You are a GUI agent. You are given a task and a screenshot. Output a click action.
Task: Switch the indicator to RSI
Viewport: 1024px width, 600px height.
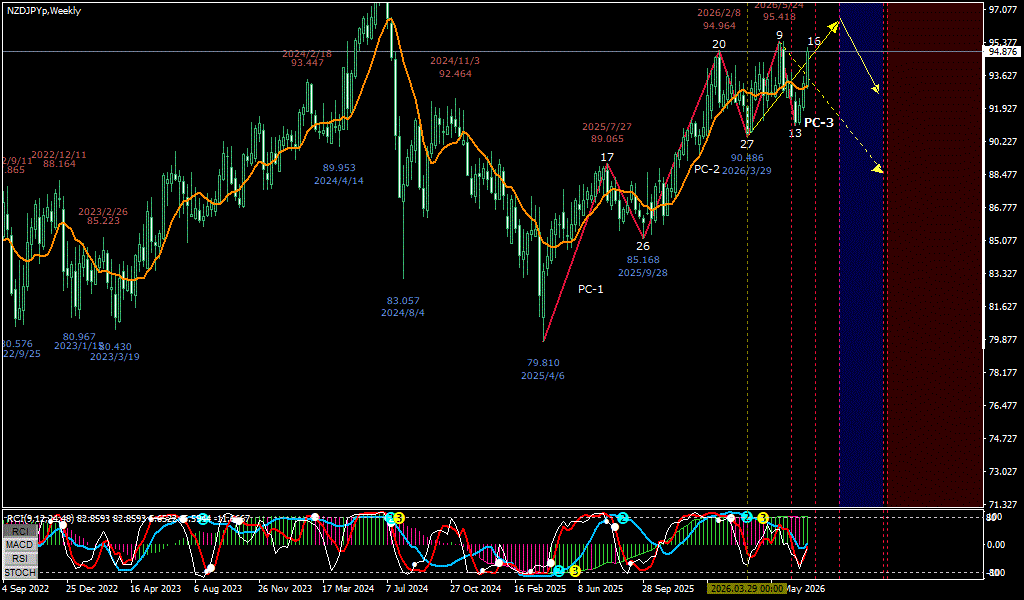point(20,558)
